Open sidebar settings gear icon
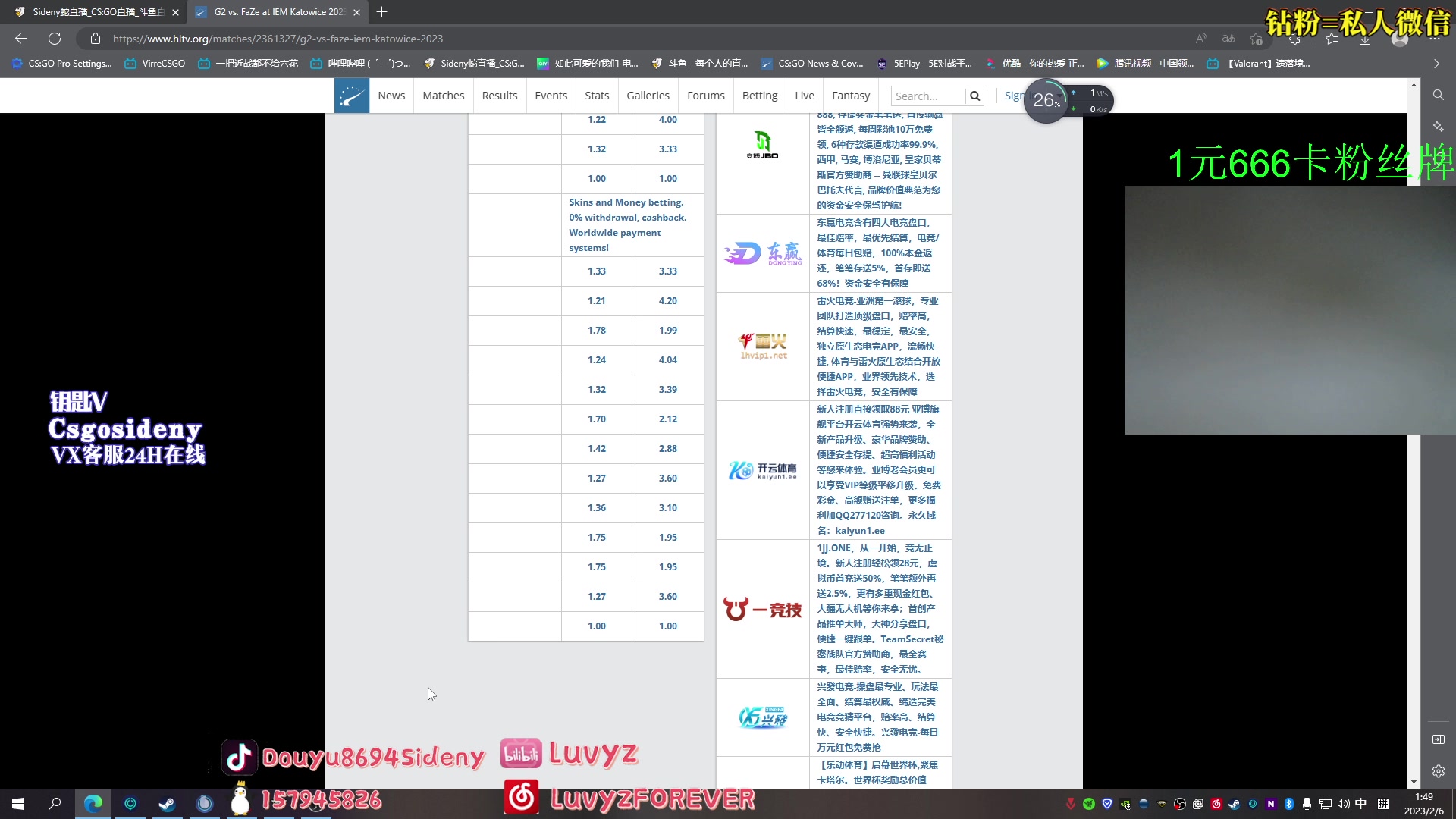The image size is (1456, 819). tap(1438, 771)
